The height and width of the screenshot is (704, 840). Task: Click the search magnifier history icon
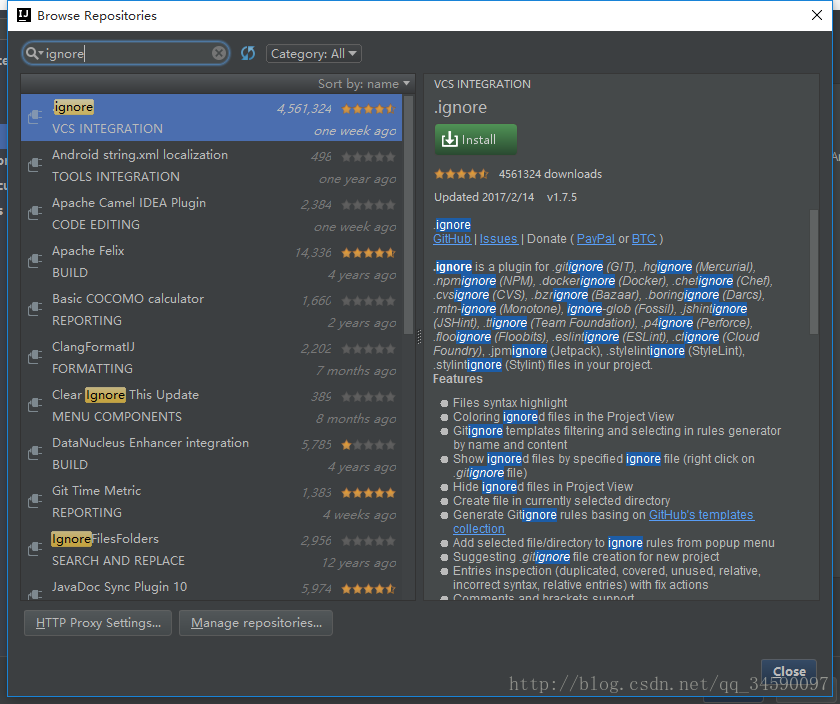34,53
